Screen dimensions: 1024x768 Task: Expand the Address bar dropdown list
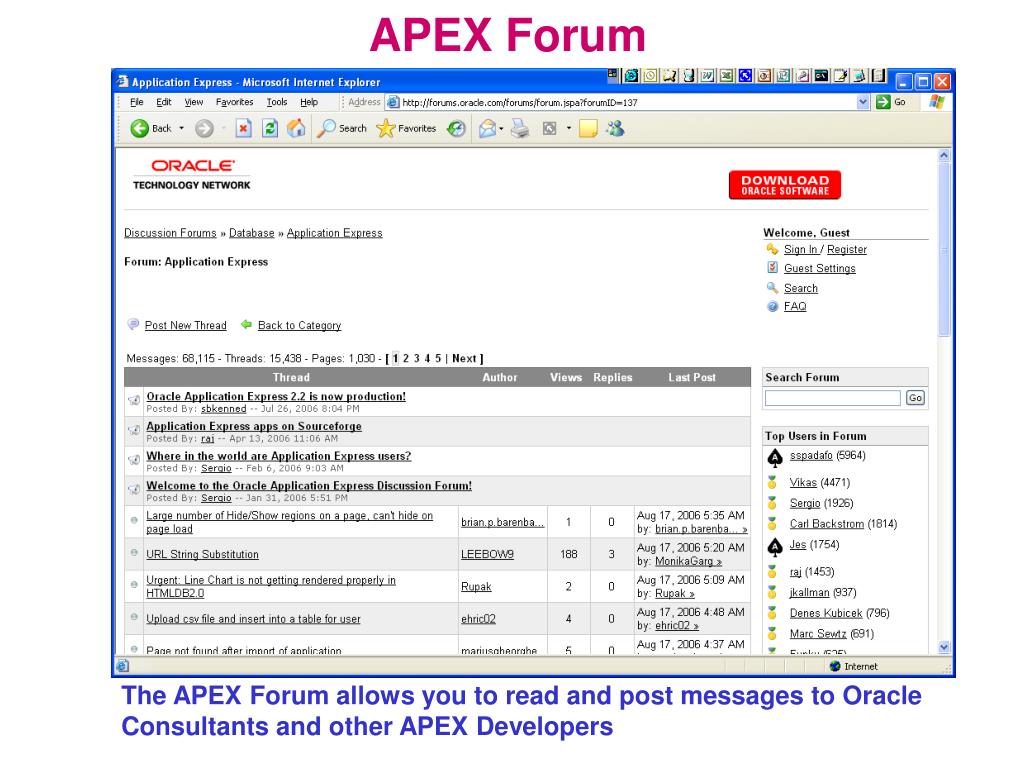click(x=863, y=102)
